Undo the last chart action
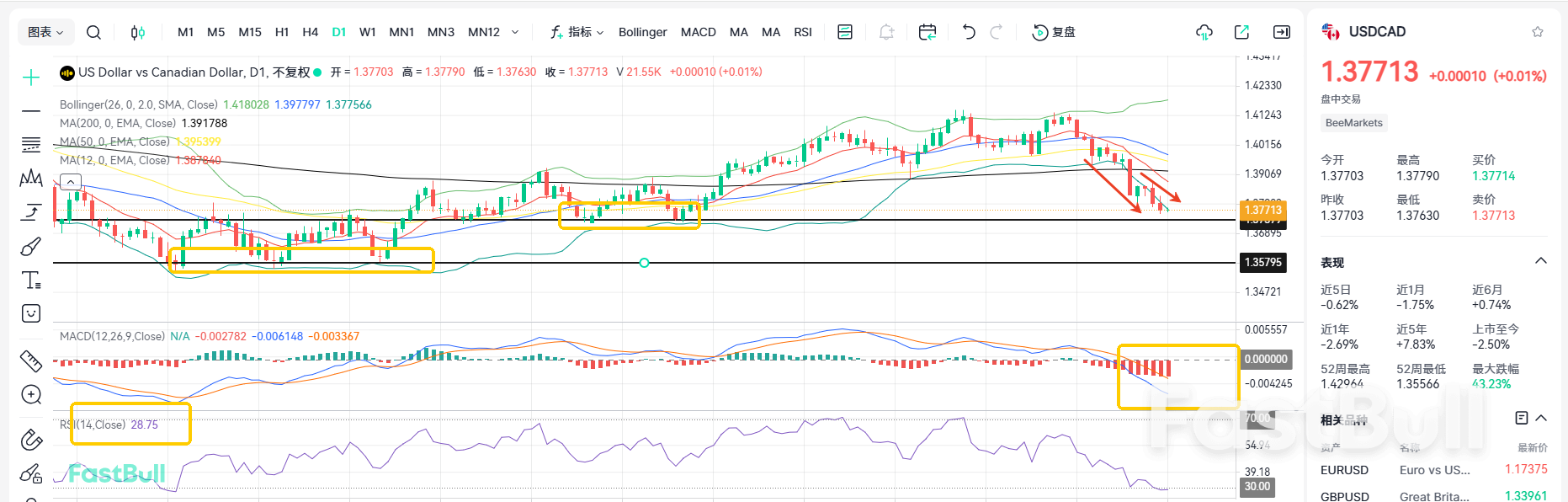This screenshot has height=502, width=1568. 969,32
